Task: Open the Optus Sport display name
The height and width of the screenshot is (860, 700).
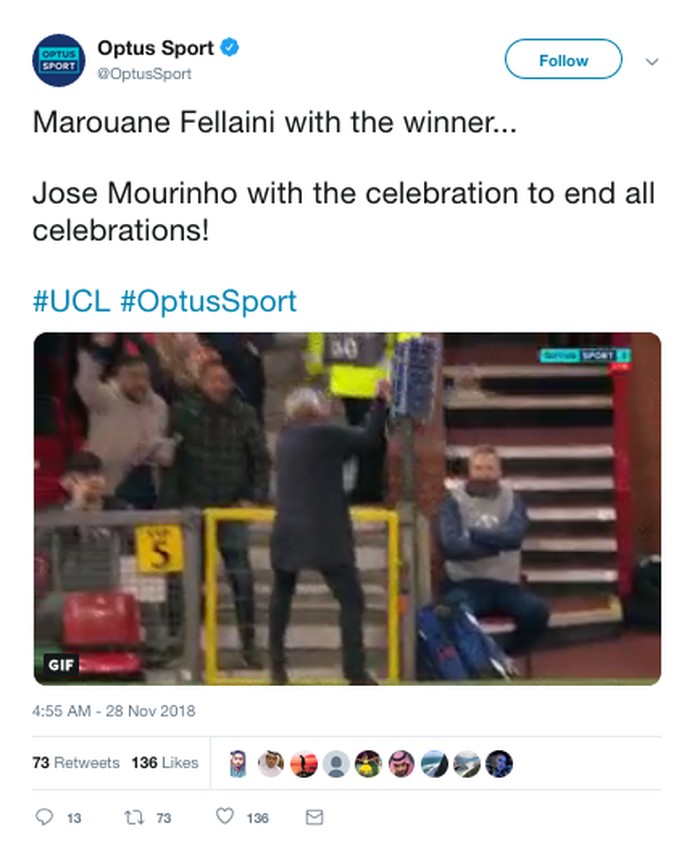Action: point(155,47)
